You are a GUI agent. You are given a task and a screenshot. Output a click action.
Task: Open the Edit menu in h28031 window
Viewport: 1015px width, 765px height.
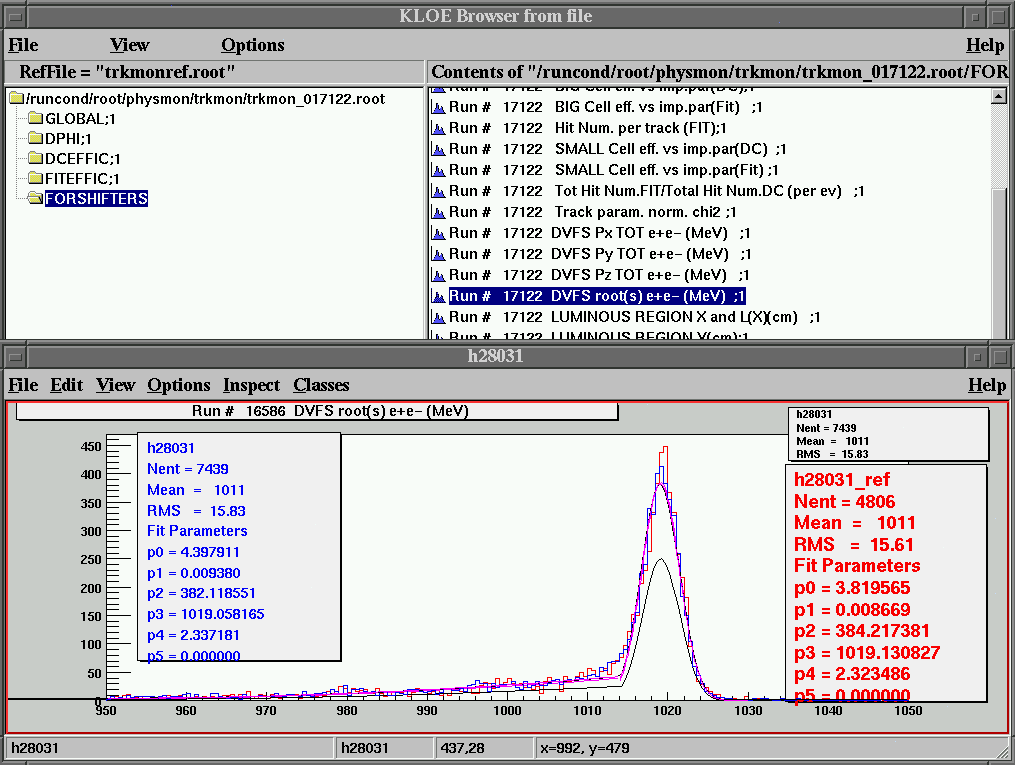tap(67, 384)
